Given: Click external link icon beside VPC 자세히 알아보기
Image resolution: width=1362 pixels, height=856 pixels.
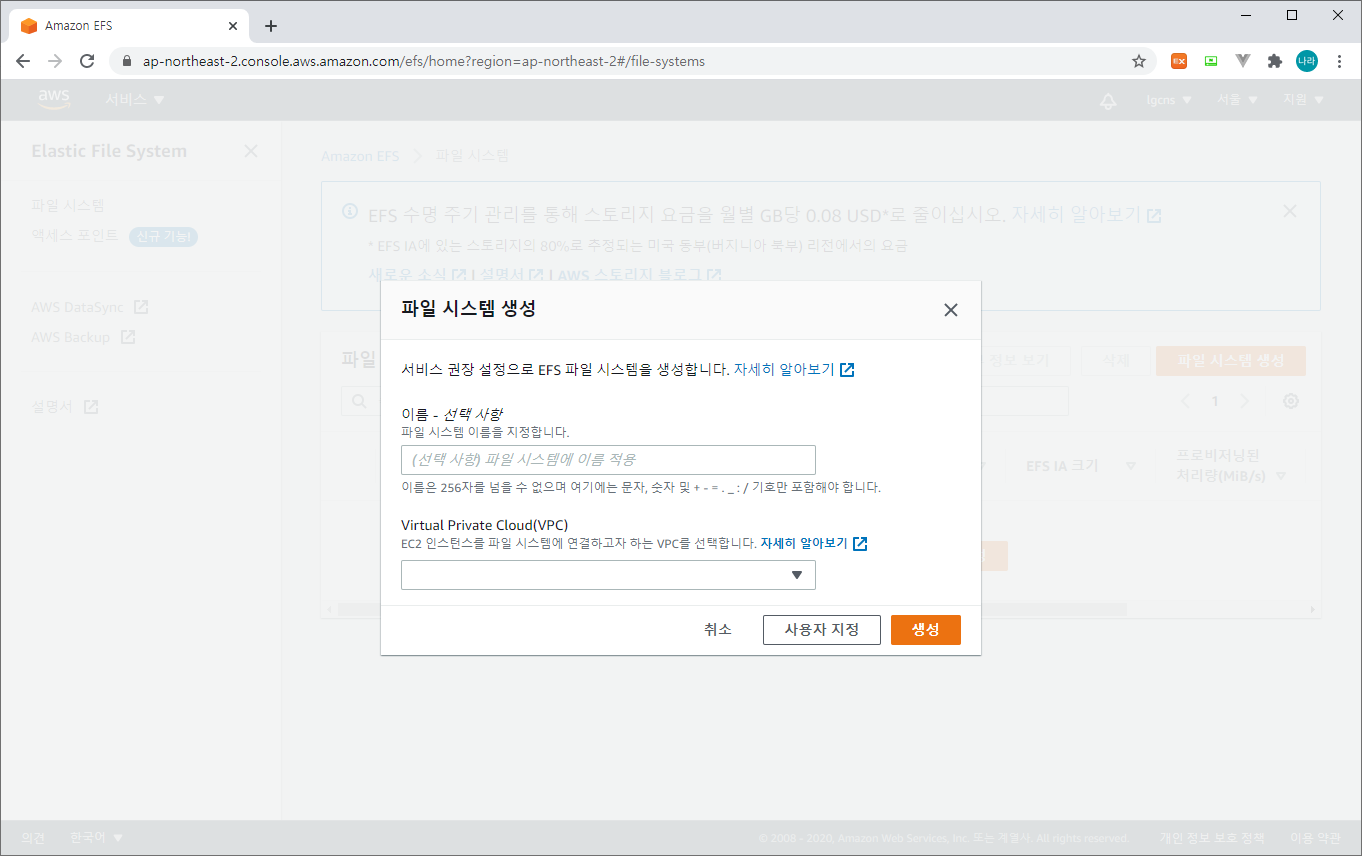Looking at the screenshot, I should [860, 544].
